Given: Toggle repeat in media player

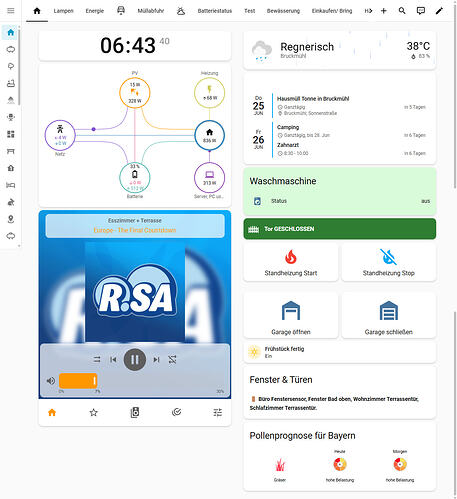Looking at the screenshot, I should (97, 359).
